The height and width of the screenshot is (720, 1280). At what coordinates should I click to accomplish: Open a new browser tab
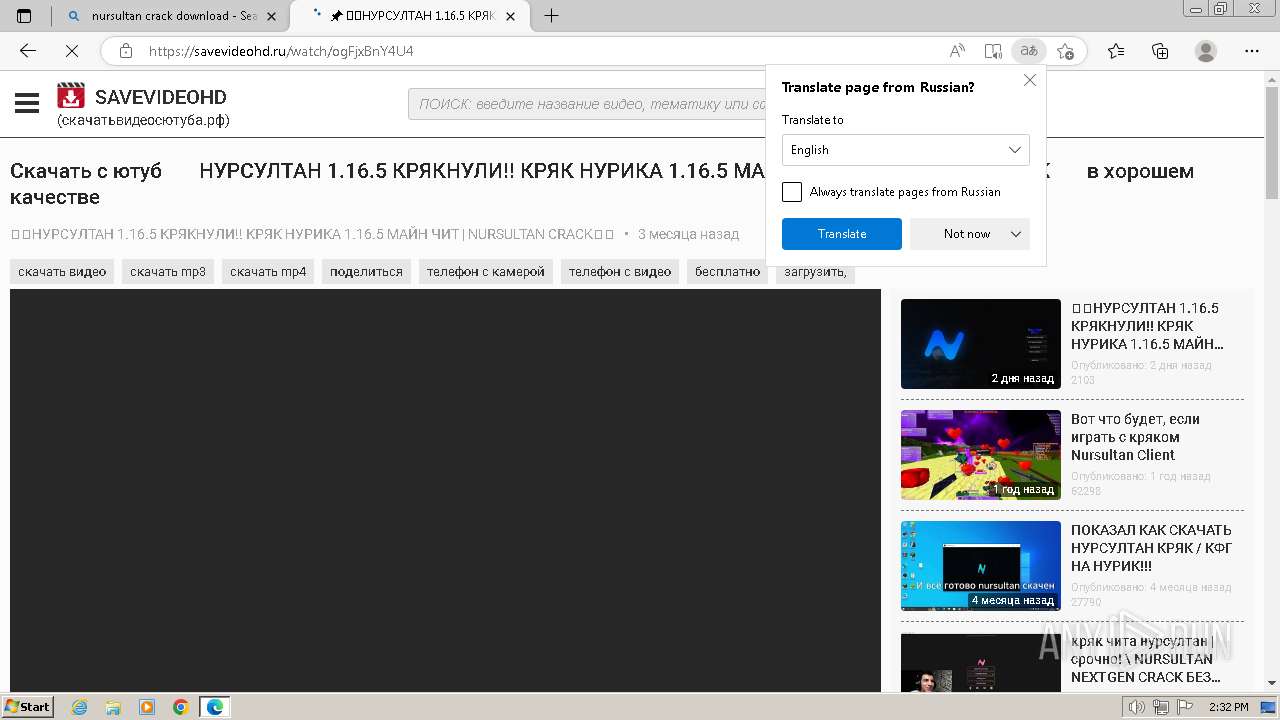(x=551, y=15)
